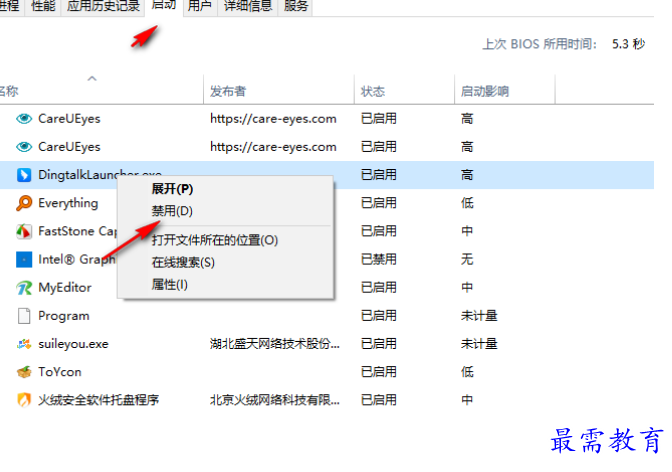Click the 火绒安全软件托盘程序 shield icon
This screenshot has width=672, height=472.
coord(24,400)
